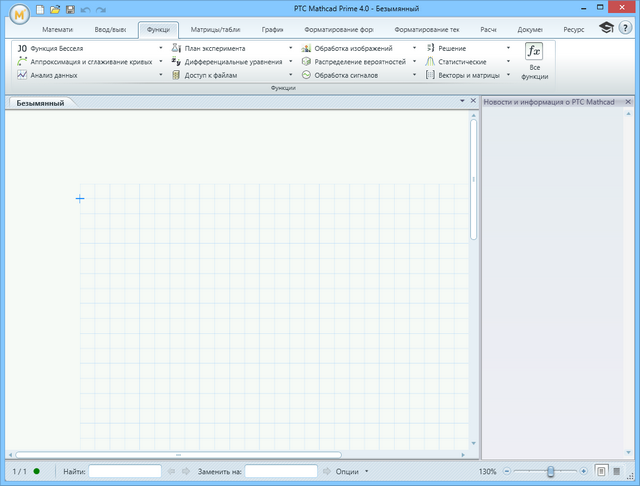Screen dimensions: 640x486
Task: Click the replace arrow icon after Заменить на field
Action: coord(326,471)
